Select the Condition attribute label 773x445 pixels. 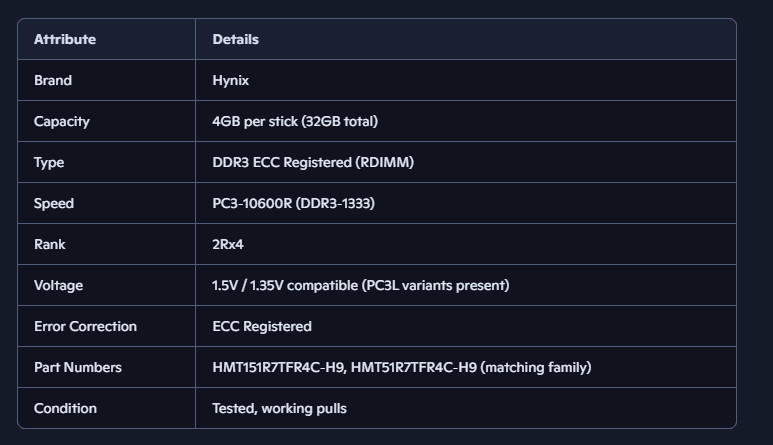(65, 408)
